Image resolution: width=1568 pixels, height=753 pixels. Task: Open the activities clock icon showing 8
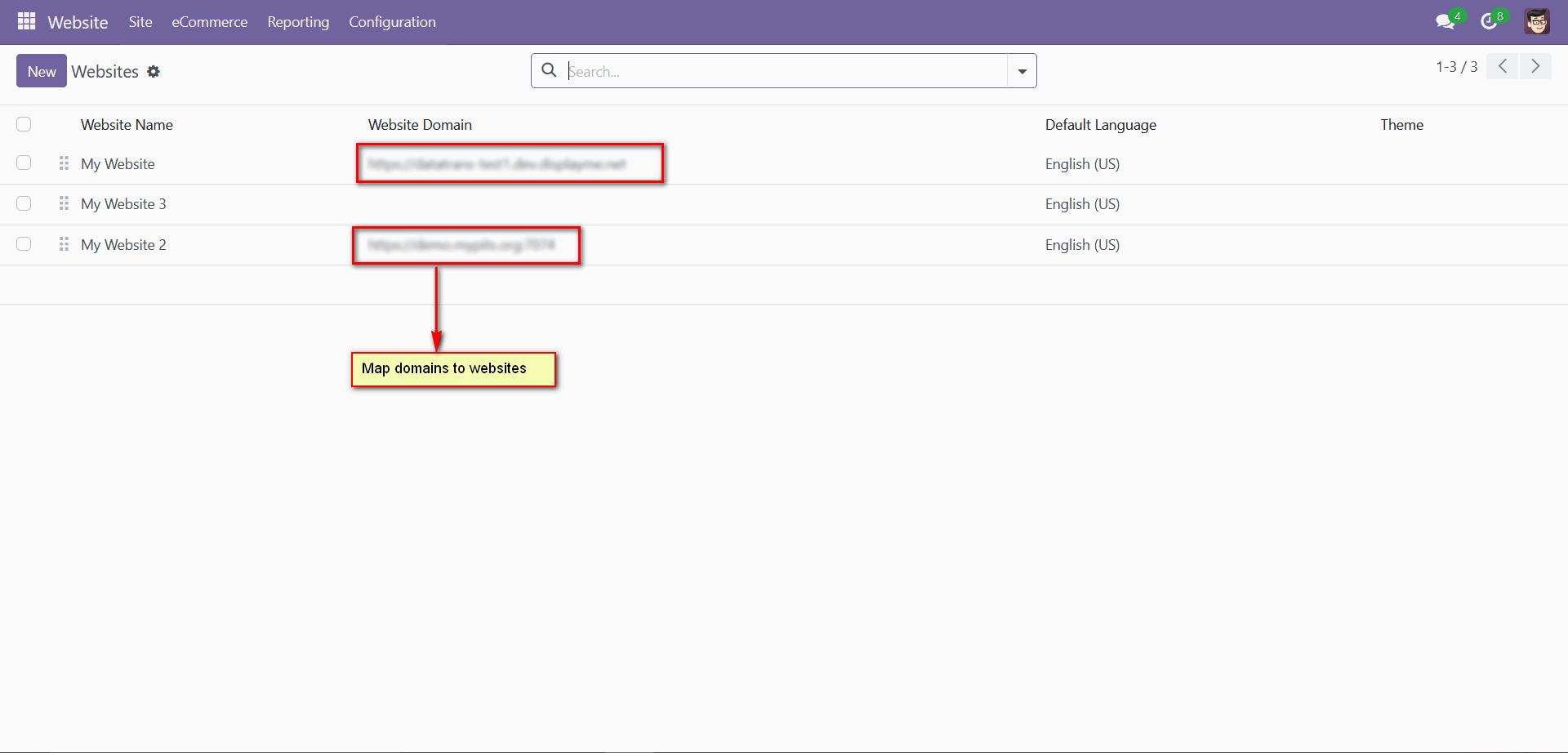click(1489, 20)
